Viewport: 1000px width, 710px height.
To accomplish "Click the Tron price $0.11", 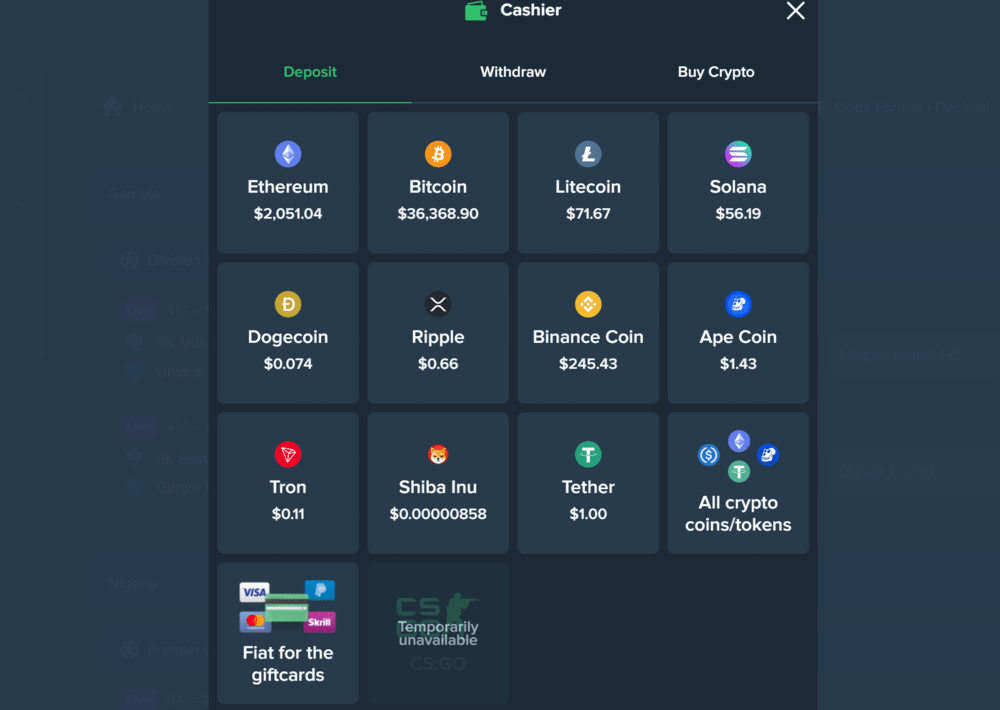I will (x=288, y=514).
